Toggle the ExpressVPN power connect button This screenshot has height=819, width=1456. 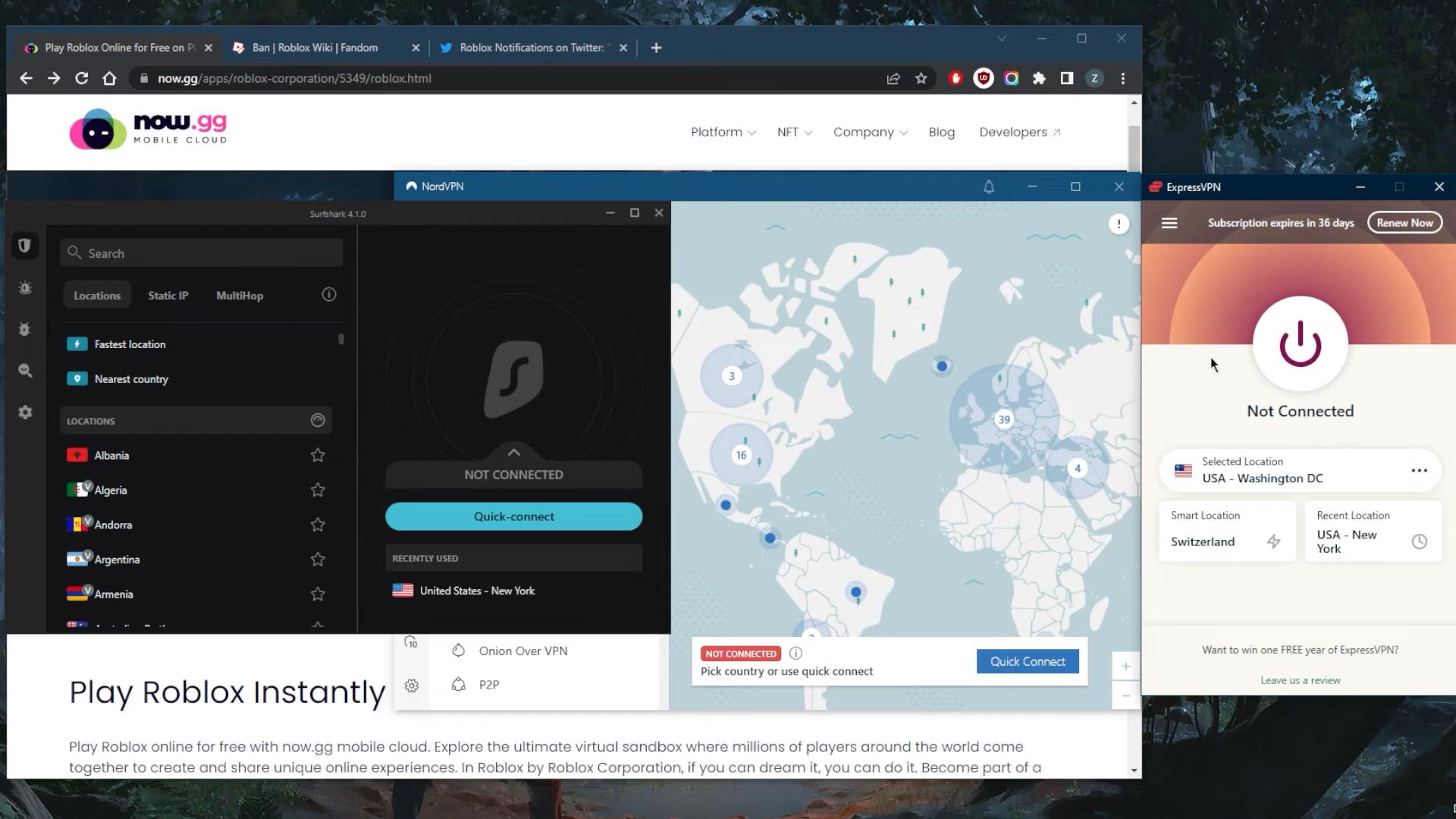pos(1300,344)
